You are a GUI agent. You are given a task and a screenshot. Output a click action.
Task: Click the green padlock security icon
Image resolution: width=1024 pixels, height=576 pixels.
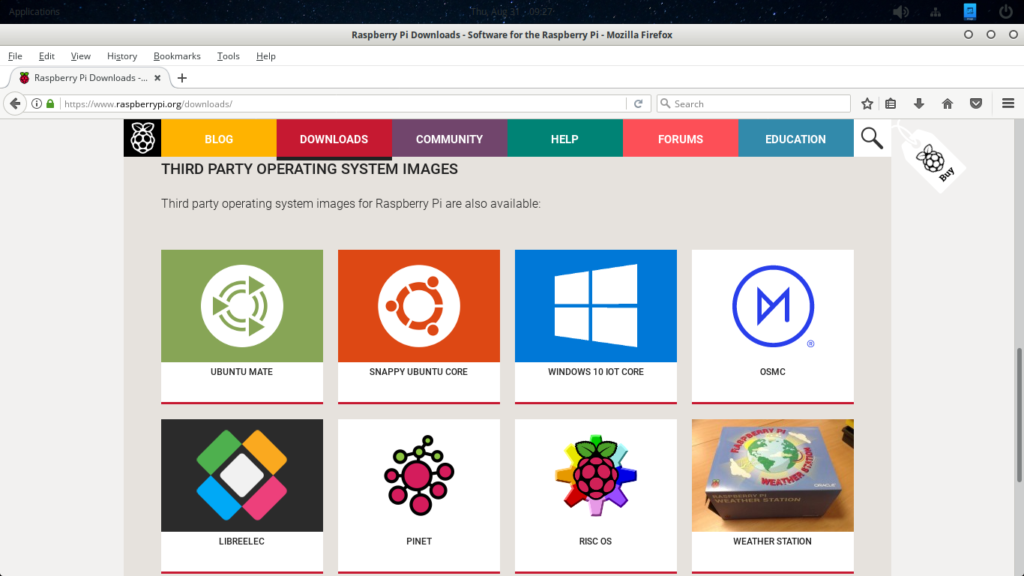click(50, 104)
